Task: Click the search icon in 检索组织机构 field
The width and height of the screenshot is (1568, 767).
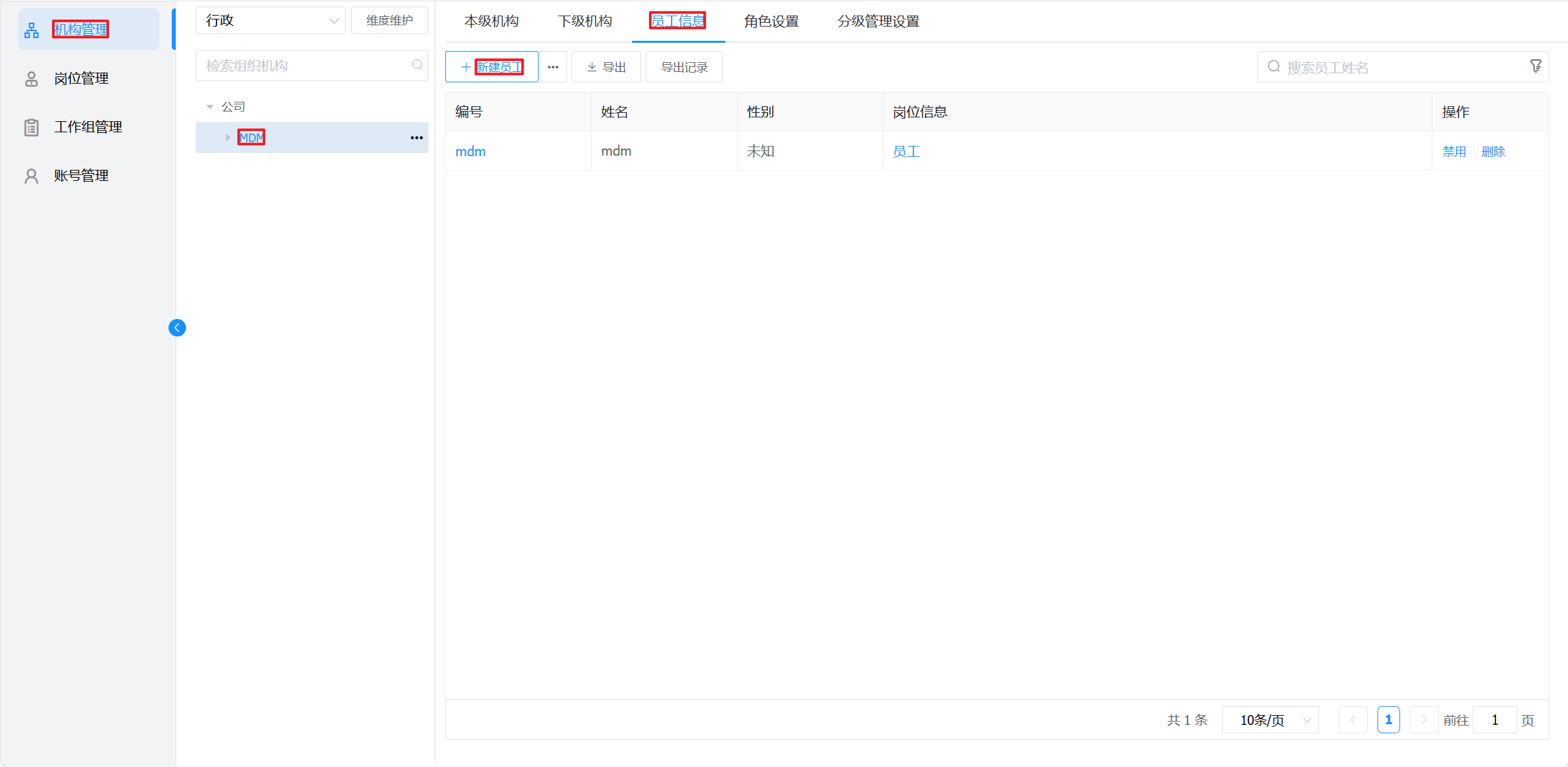Action: pyautogui.click(x=417, y=65)
